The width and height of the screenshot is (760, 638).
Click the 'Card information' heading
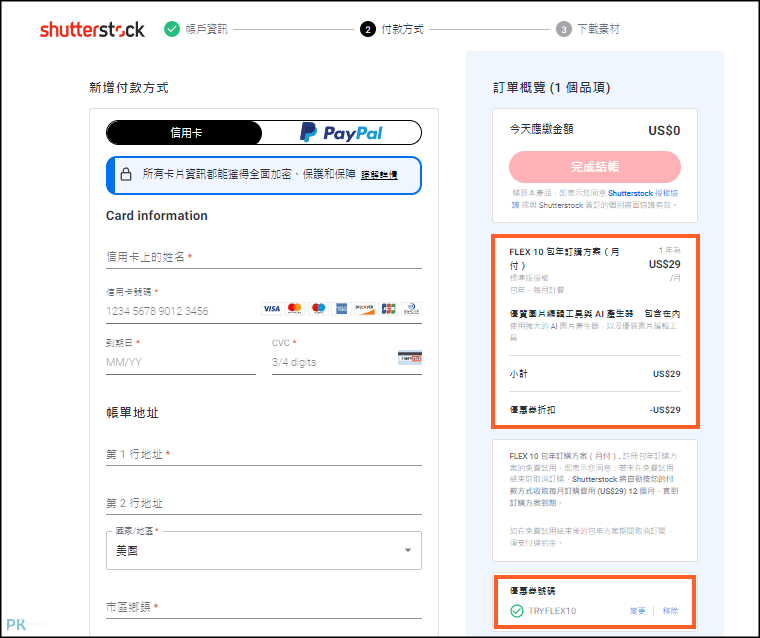pos(157,216)
